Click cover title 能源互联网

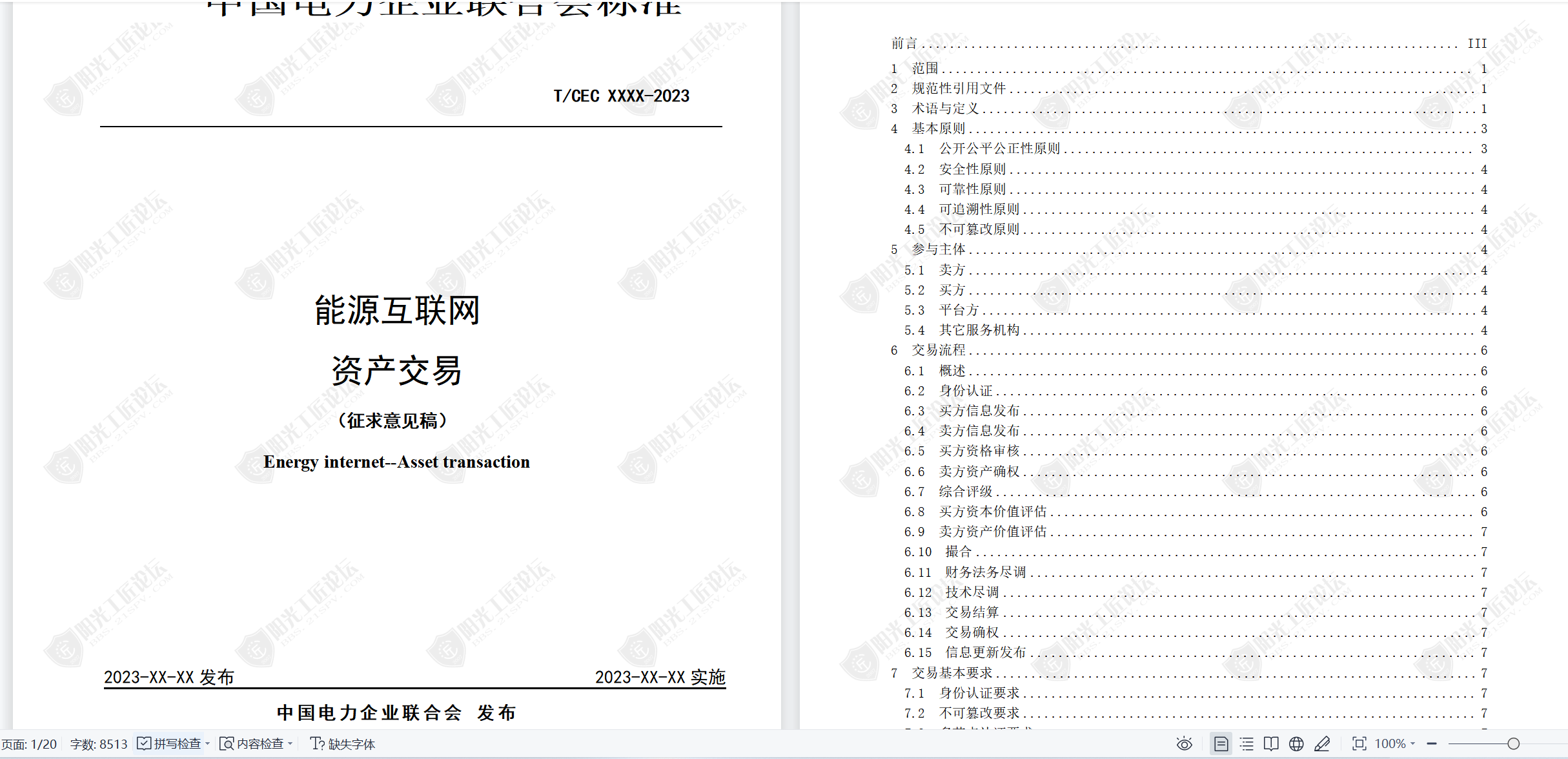coord(397,311)
